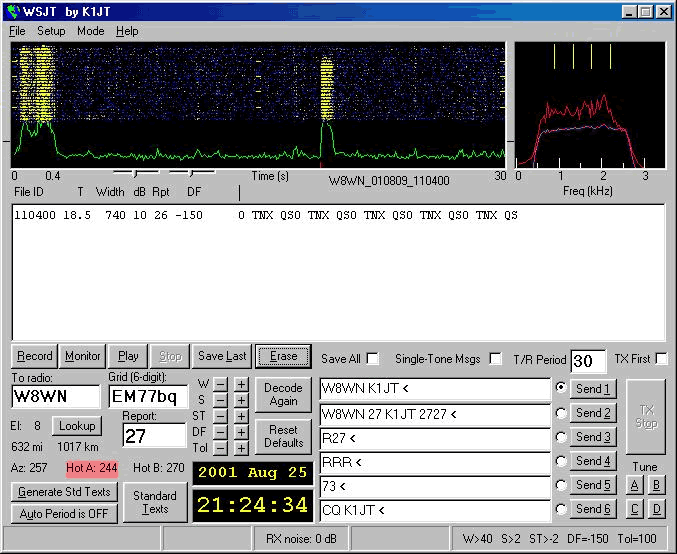Check the TX First box

(x=661, y=359)
